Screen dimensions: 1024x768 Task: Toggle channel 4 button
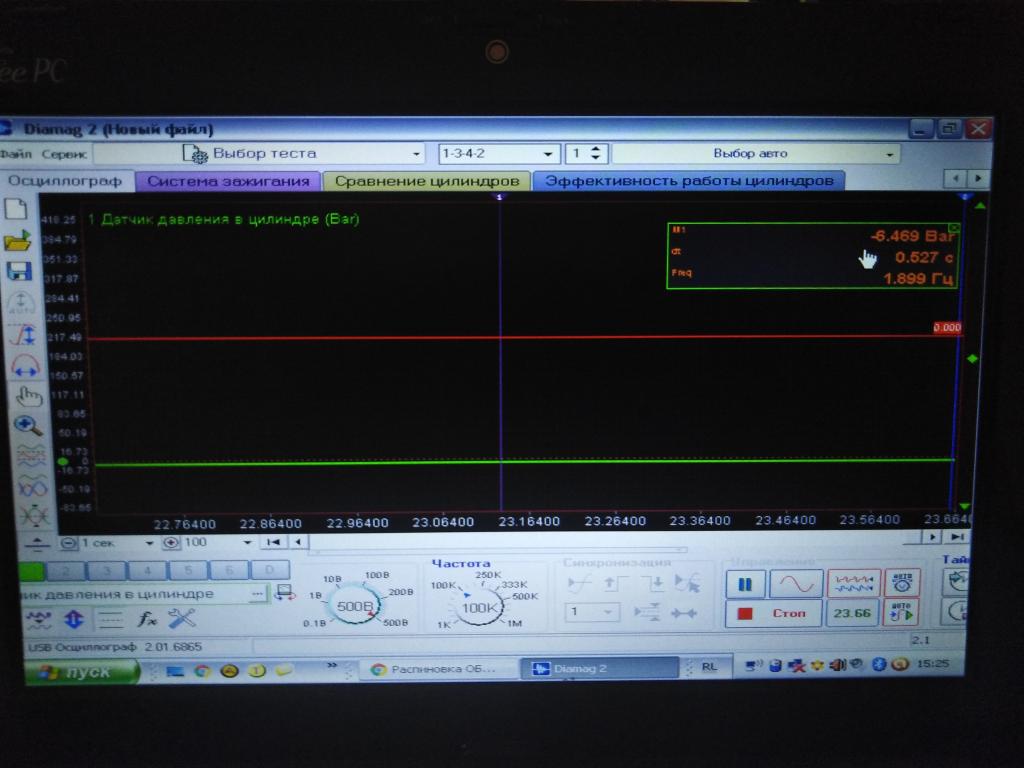coord(147,571)
